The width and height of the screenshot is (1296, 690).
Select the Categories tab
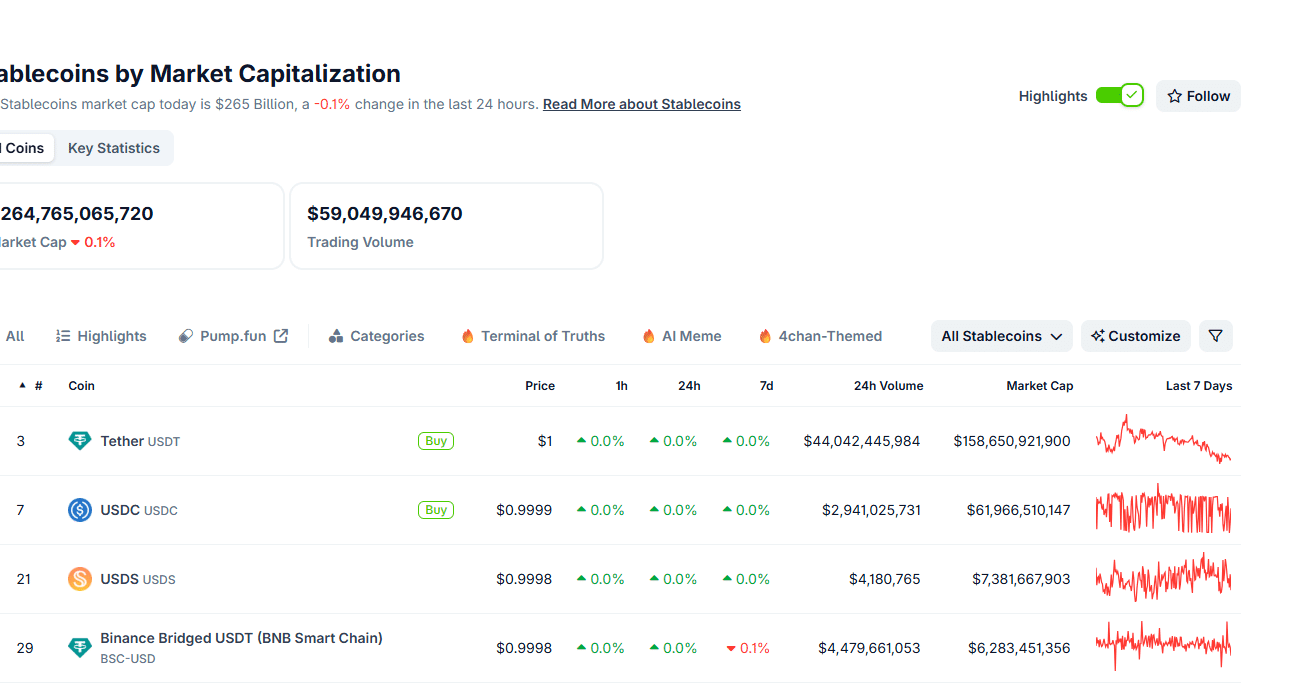coord(376,336)
